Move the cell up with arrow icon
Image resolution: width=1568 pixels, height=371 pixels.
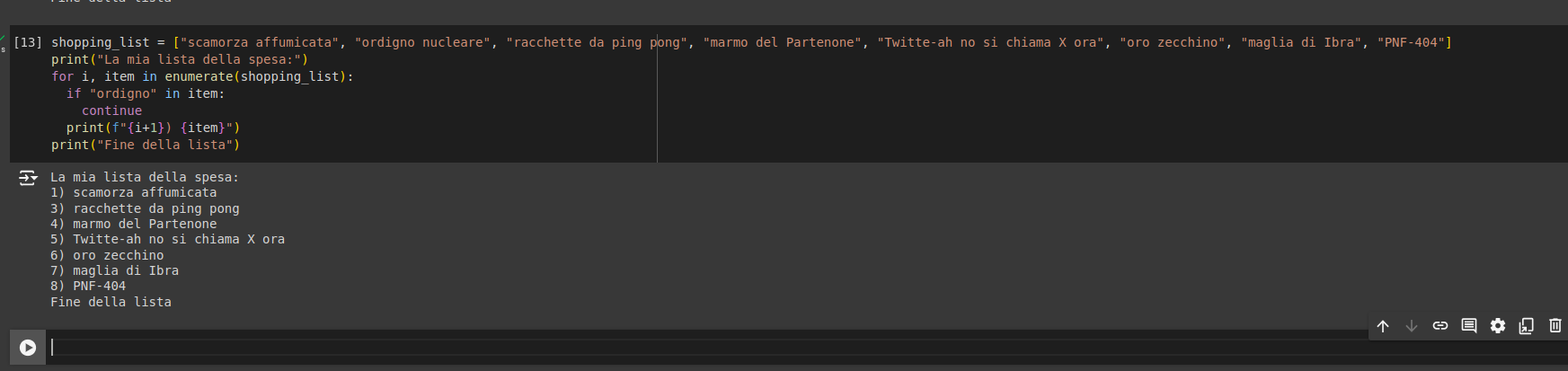(x=1383, y=326)
